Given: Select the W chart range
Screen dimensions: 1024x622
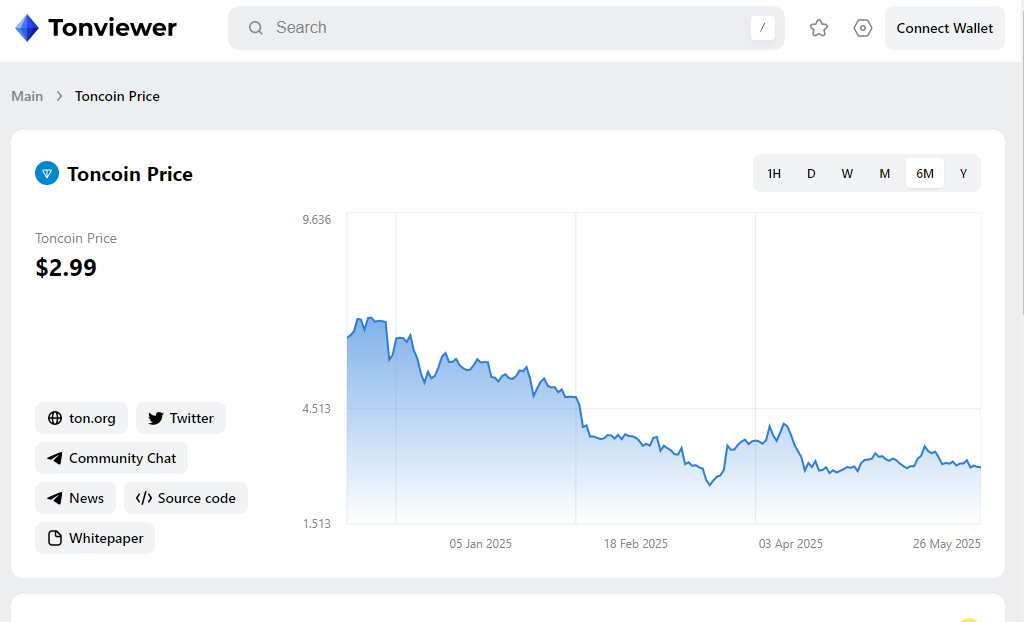Looking at the screenshot, I should pyautogui.click(x=847, y=173).
